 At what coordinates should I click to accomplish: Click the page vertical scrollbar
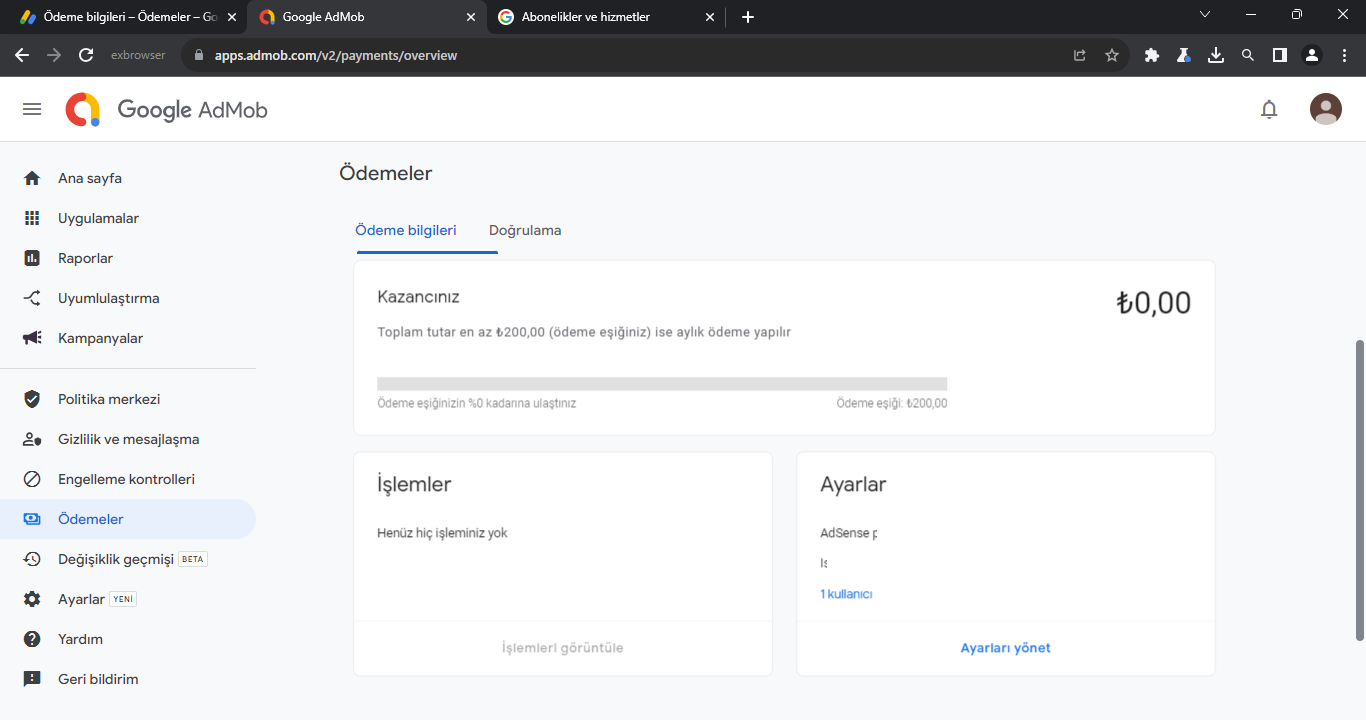click(1359, 490)
